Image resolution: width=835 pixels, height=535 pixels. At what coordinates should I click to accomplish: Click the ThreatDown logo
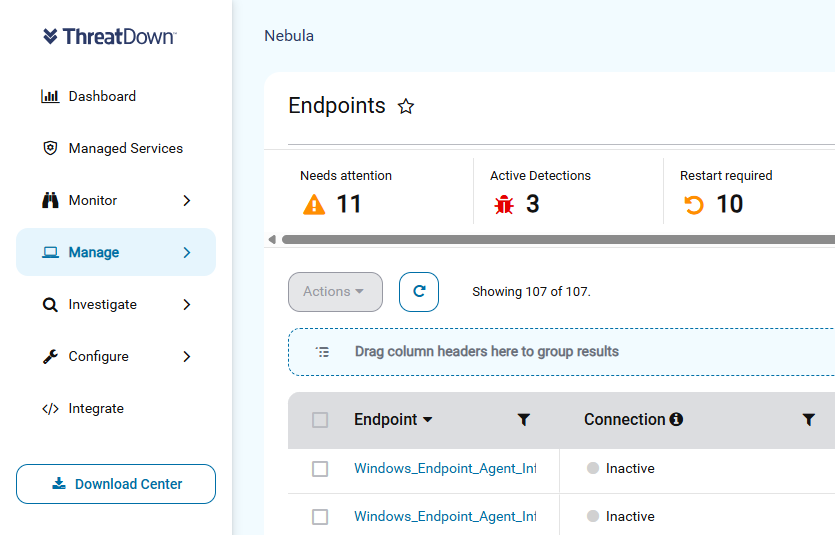click(x=109, y=36)
